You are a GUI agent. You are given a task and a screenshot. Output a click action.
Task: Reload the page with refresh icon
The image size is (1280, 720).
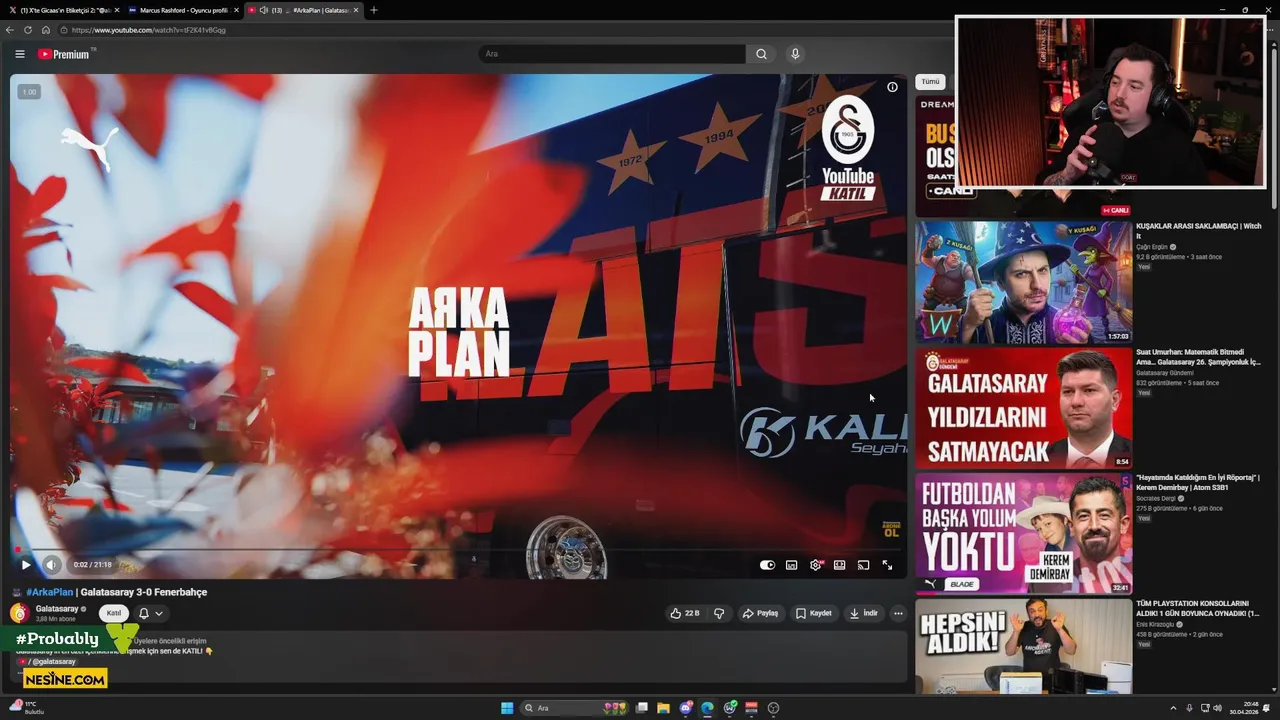tap(28, 30)
